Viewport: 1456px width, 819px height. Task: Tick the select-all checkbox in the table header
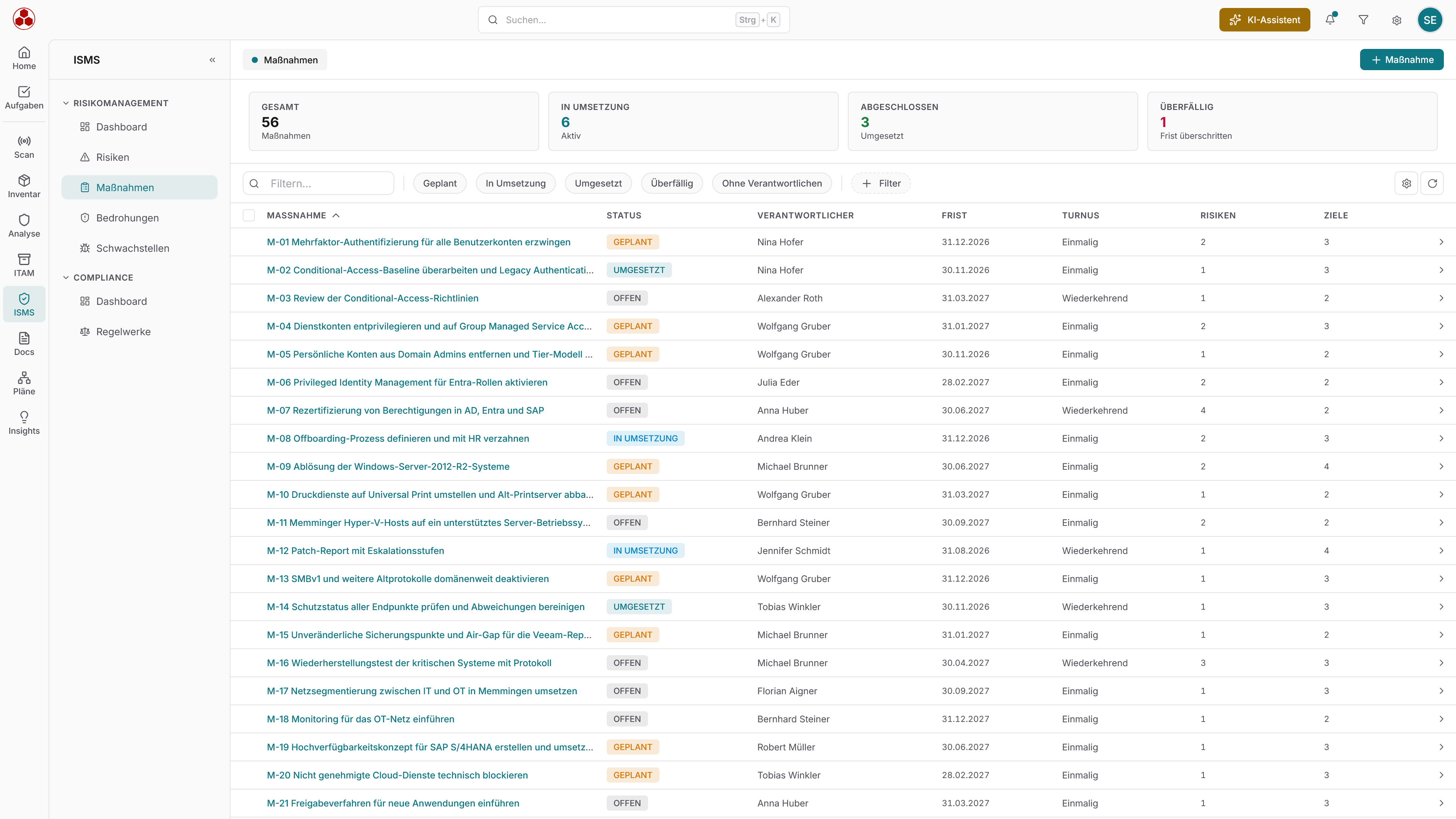point(249,215)
